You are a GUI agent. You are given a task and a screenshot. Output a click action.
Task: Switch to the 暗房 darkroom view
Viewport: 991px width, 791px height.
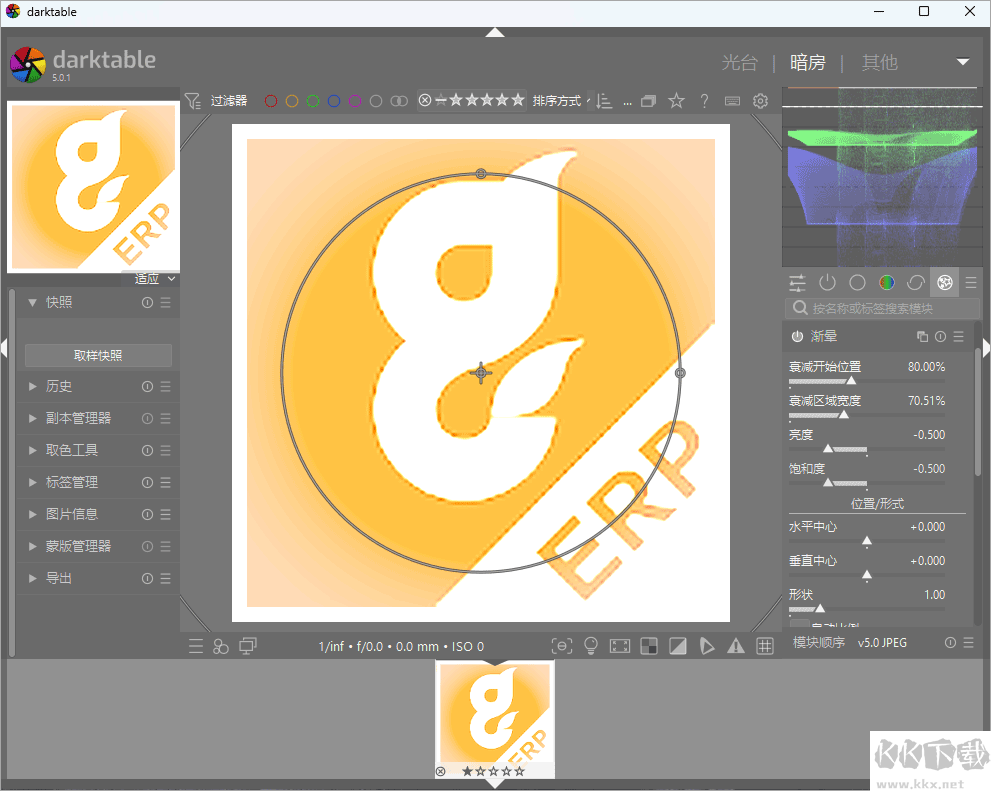[x=808, y=63]
